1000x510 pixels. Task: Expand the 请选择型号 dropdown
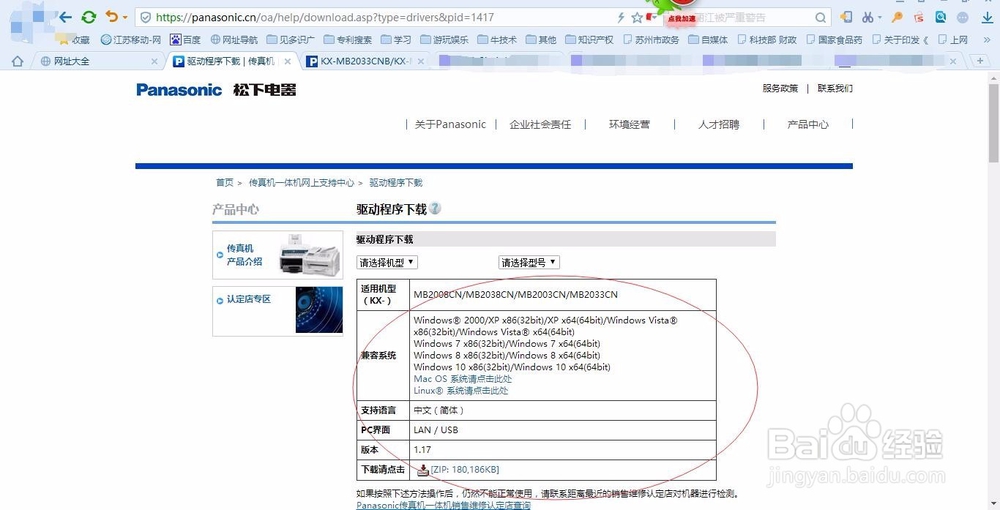tap(529, 262)
